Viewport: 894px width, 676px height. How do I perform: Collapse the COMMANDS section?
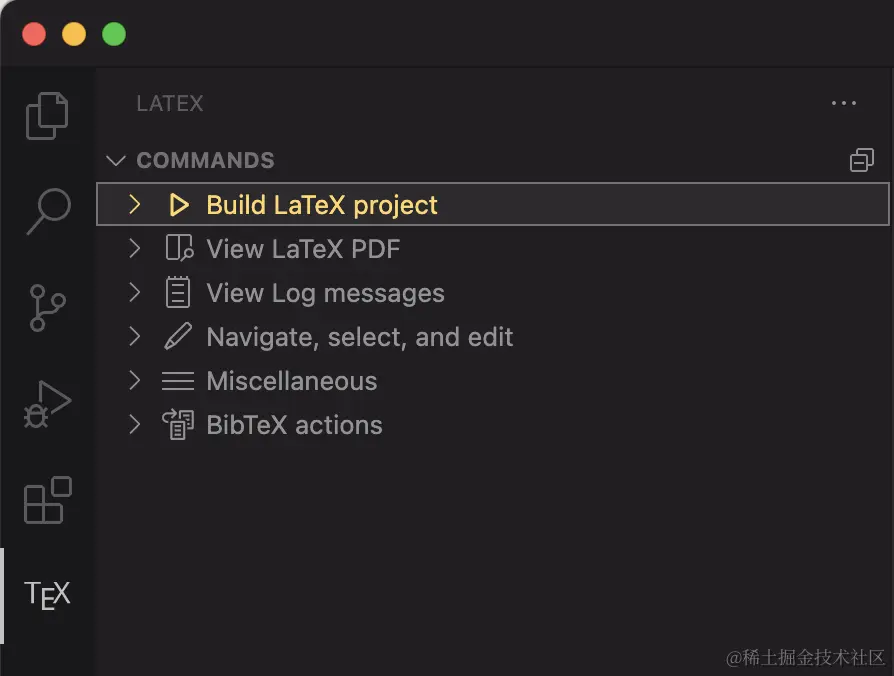(x=115, y=160)
